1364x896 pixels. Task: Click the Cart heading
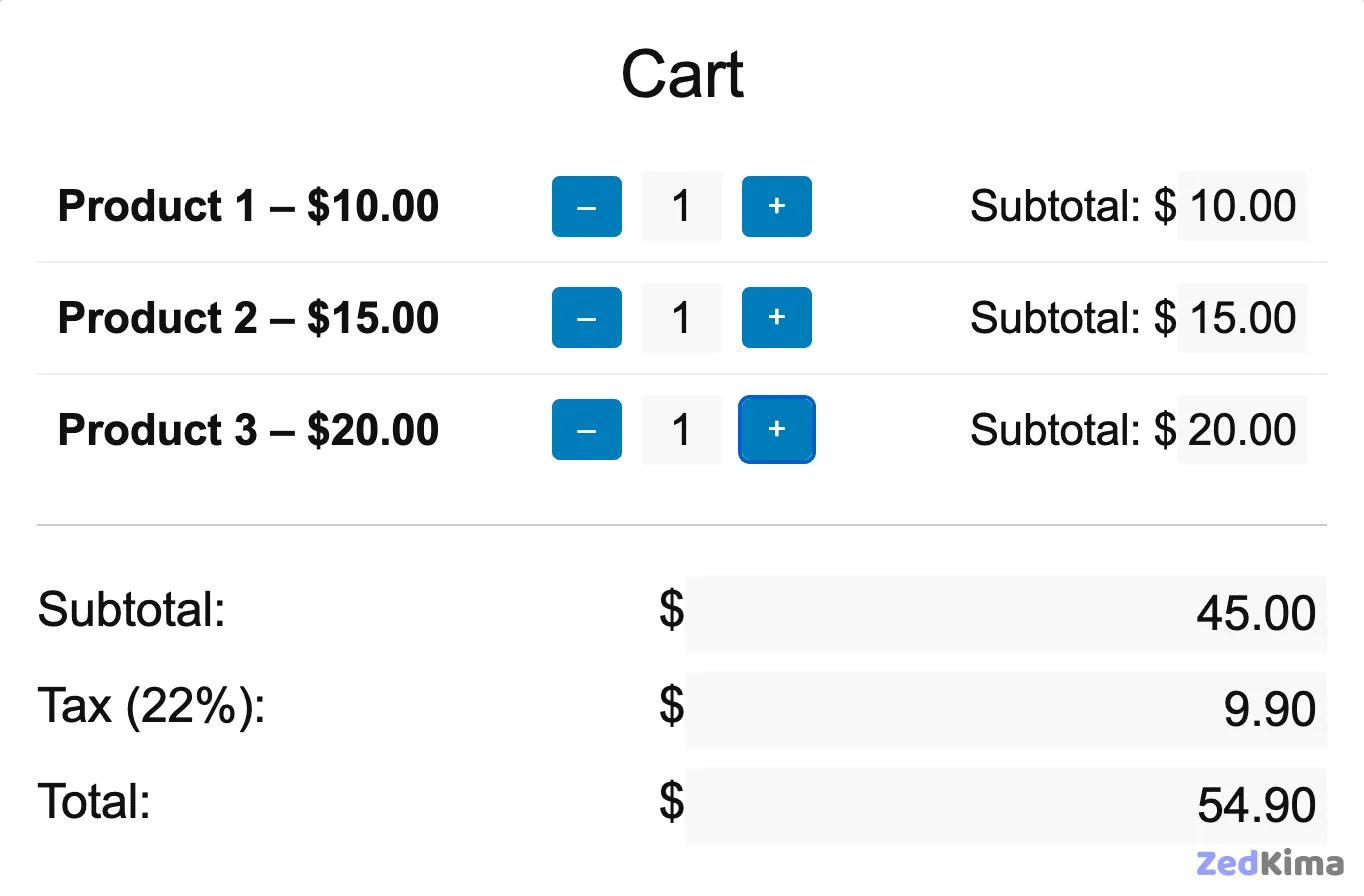point(682,75)
